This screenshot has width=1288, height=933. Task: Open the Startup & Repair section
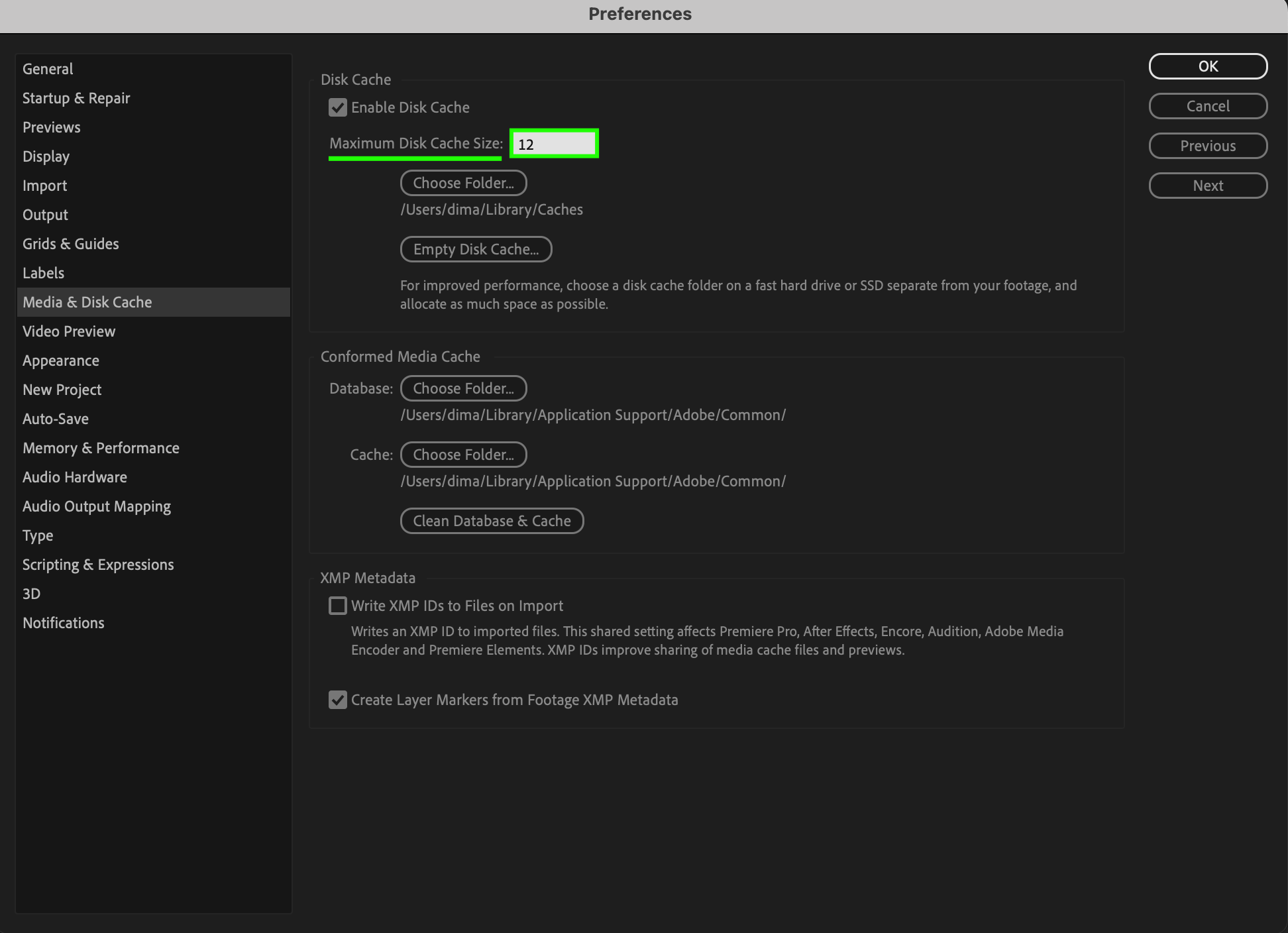pyautogui.click(x=76, y=98)
